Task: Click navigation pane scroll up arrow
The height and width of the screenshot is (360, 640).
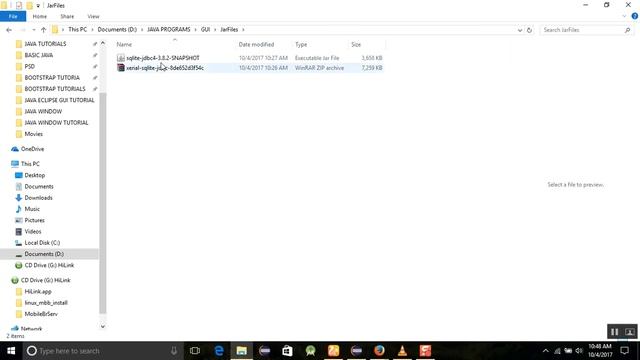Action: pos(103,43)
